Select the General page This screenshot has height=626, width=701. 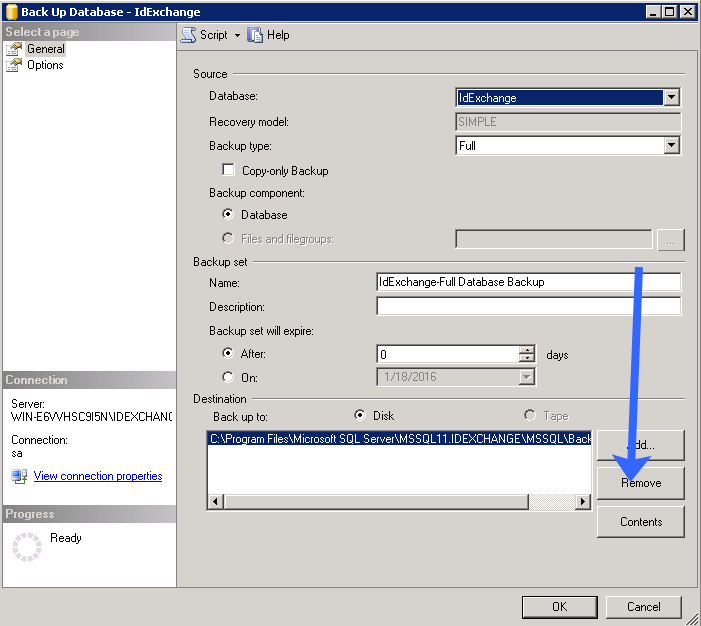pyautogui.click(x=46, y=49)
